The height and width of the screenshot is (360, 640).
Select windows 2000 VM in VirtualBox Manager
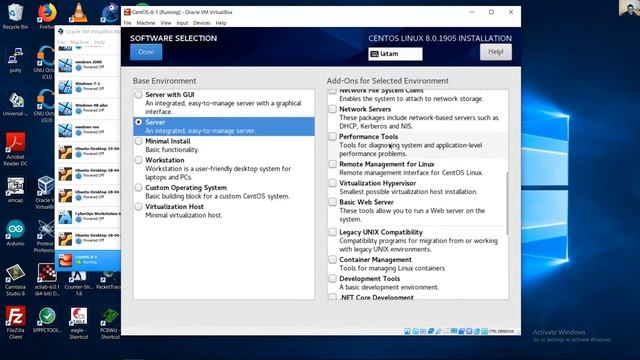[88, 65]
